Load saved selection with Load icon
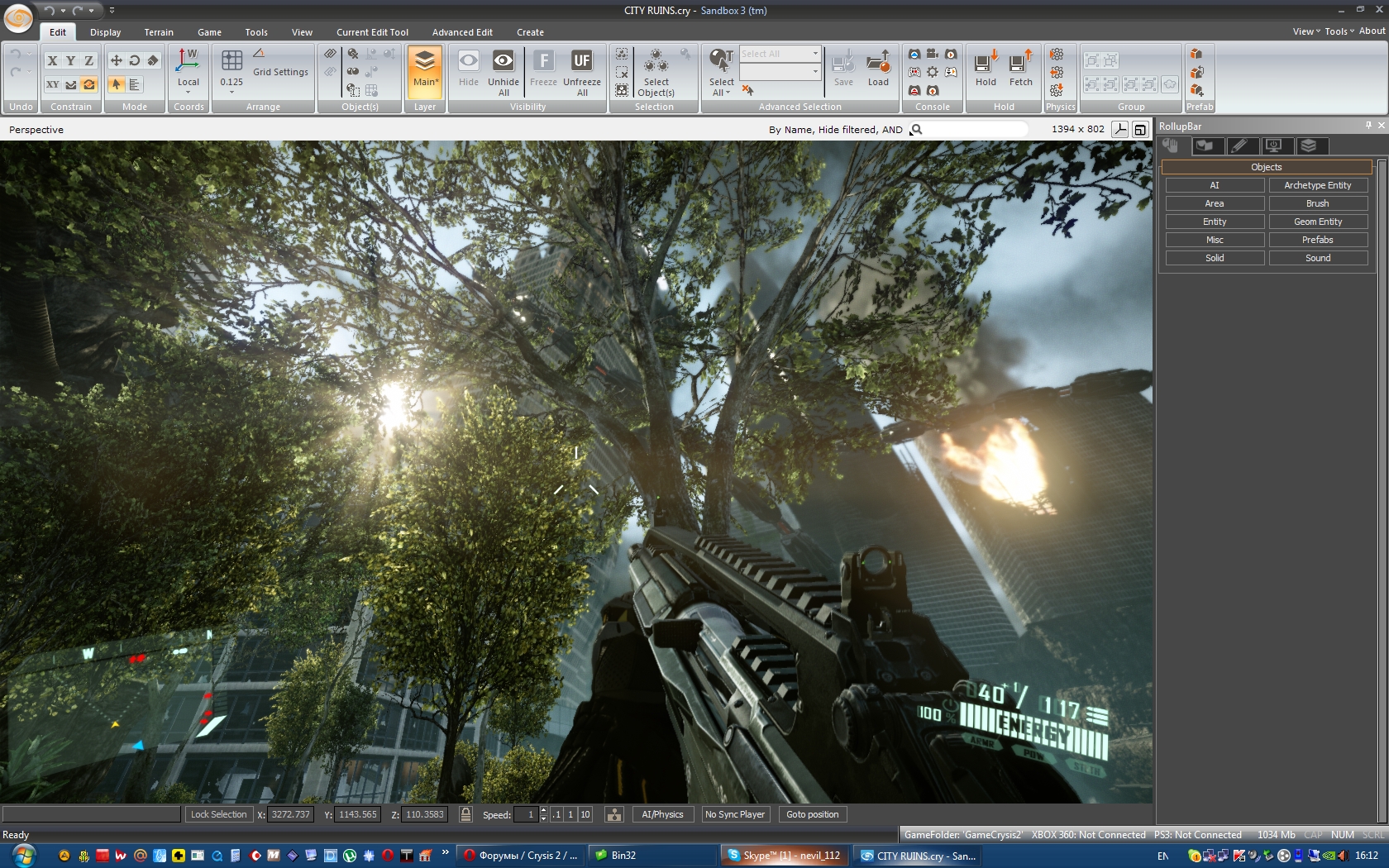 [x=878, y=63]
